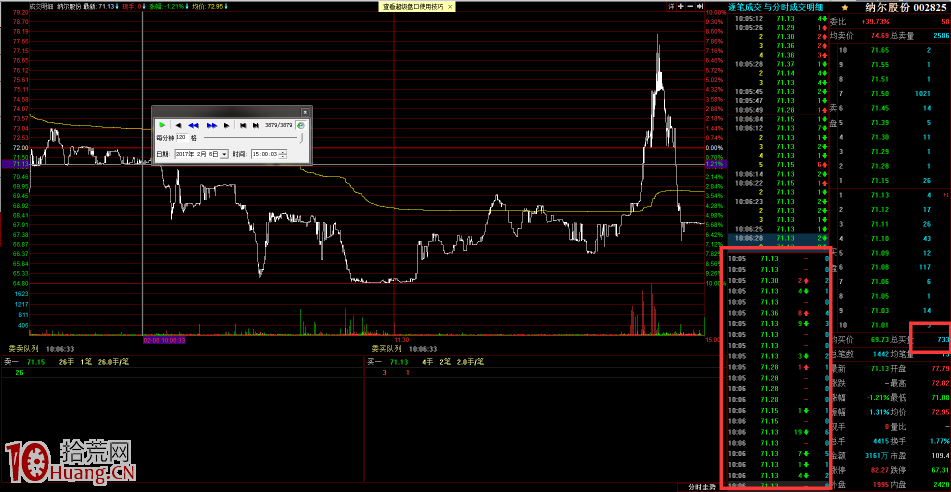Select the 10:05:12 tick trade row

click(780, 19)
